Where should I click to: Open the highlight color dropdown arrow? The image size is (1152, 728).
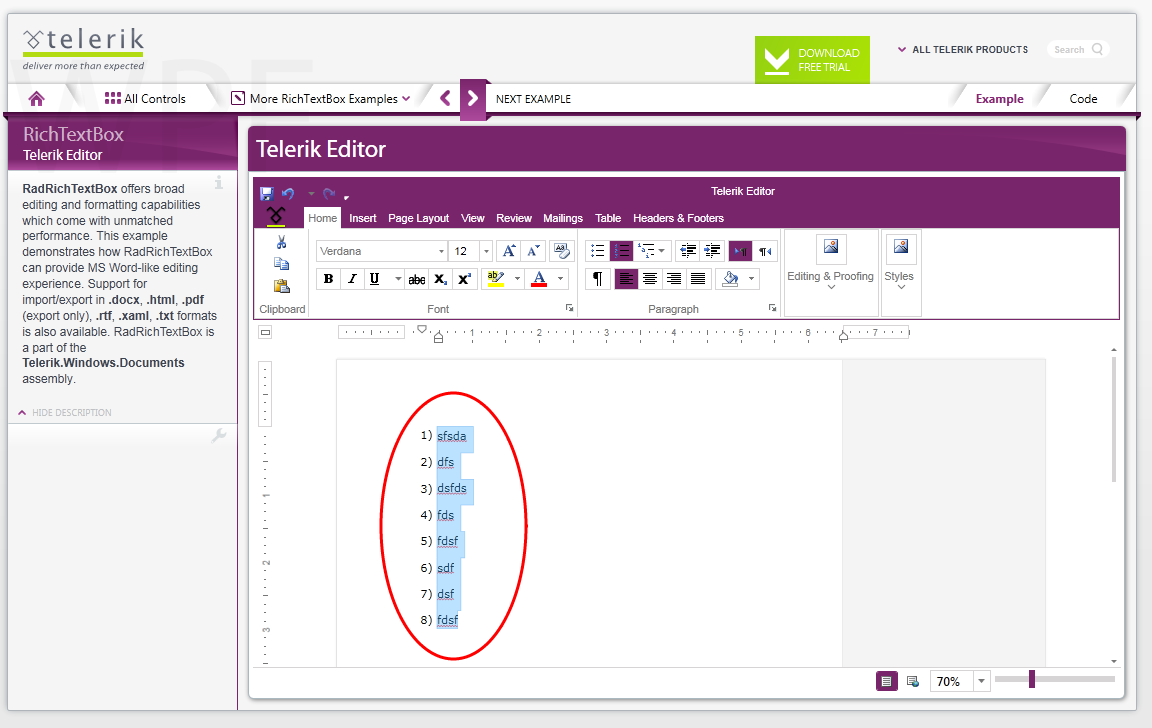point(517,279)
